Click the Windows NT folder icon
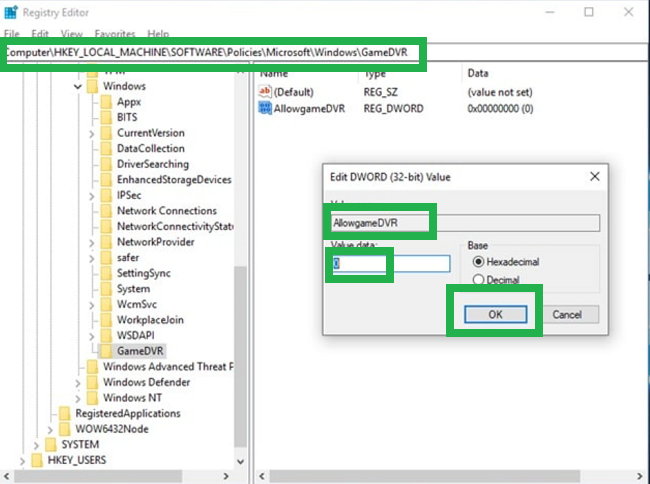This screenshot has height=484, width=650. tap(92, 398)
